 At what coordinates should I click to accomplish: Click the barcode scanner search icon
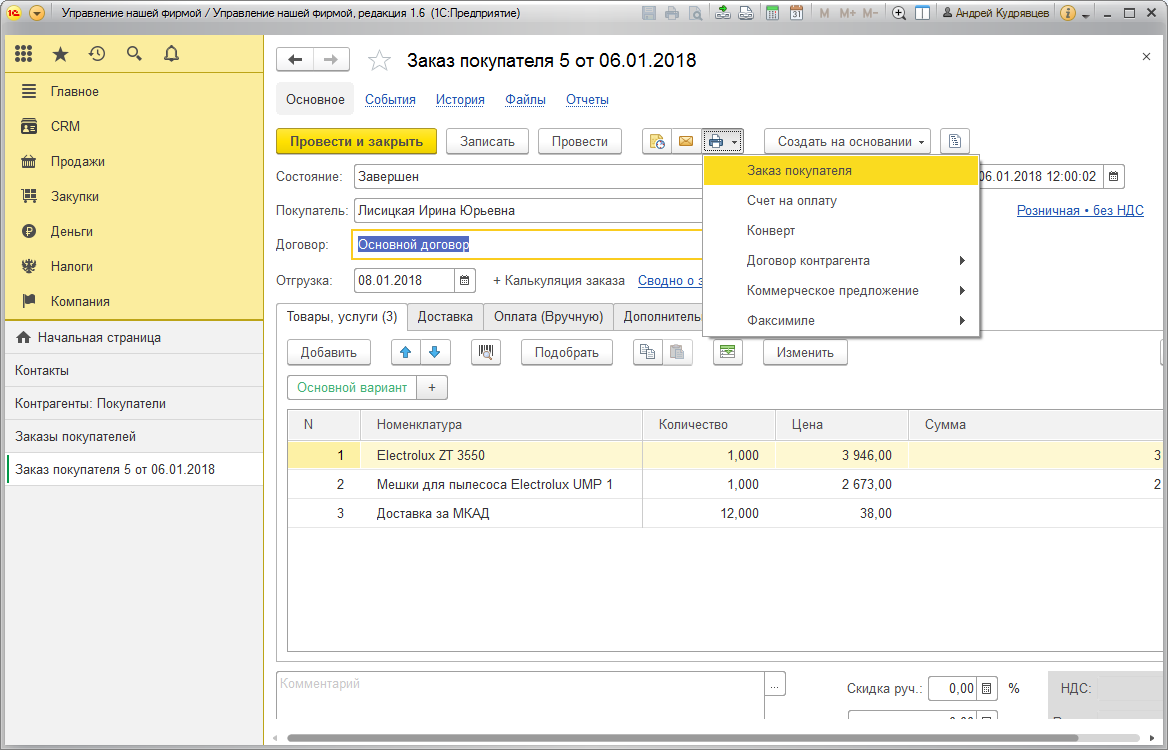coord(486,352)
